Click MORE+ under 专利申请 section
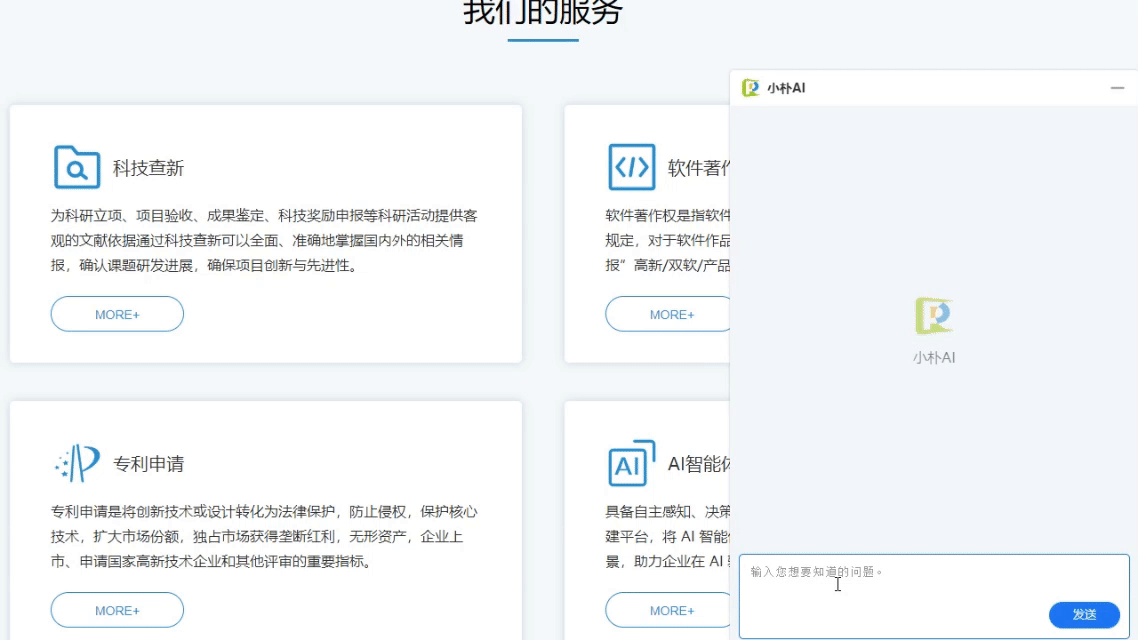Image resolution: width=1138 pixels, height=640 pixels. (117, 609)
